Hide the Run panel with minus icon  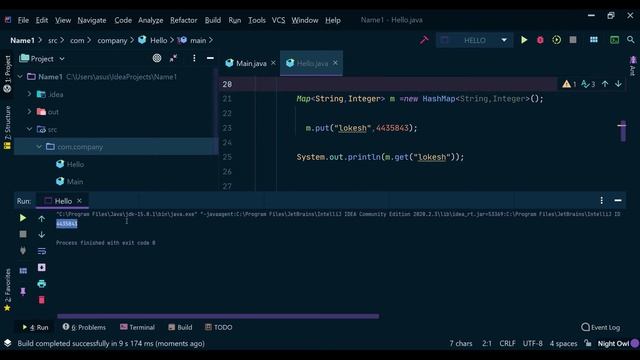(618, 200)
